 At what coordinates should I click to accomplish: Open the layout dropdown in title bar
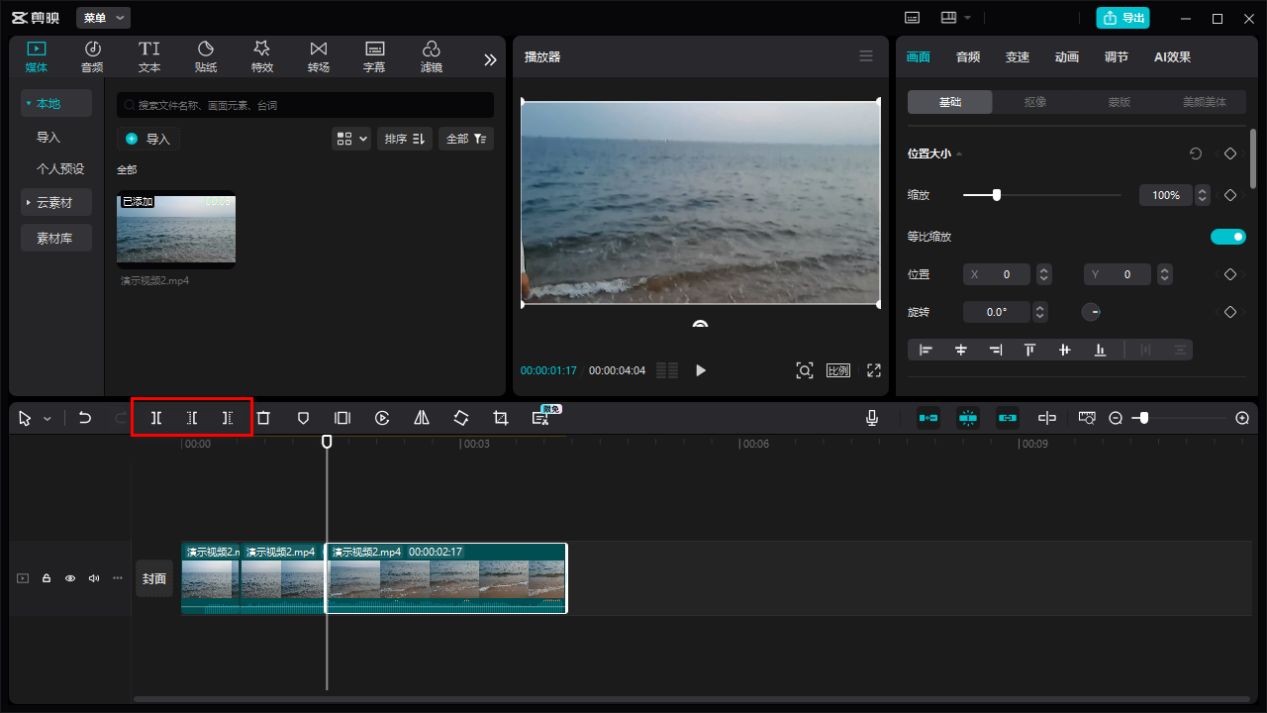[955, 18]
